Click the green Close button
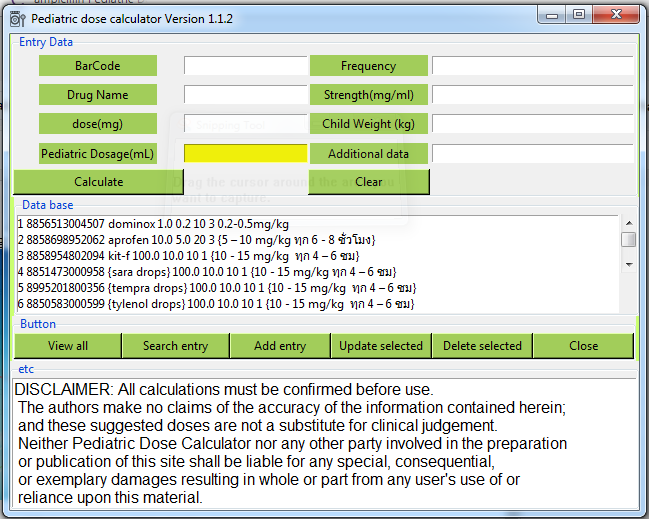649x519 pixels. coord(584,346)
